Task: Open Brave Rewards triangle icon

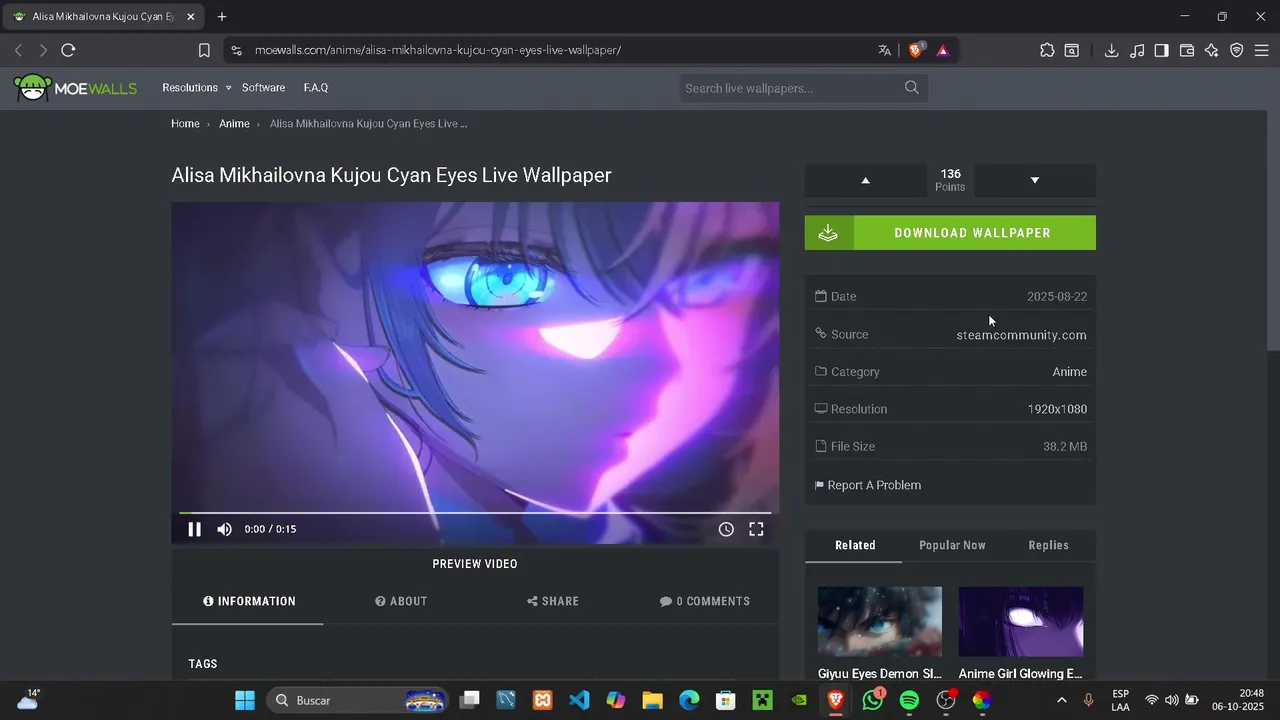Action: (942, 50)
